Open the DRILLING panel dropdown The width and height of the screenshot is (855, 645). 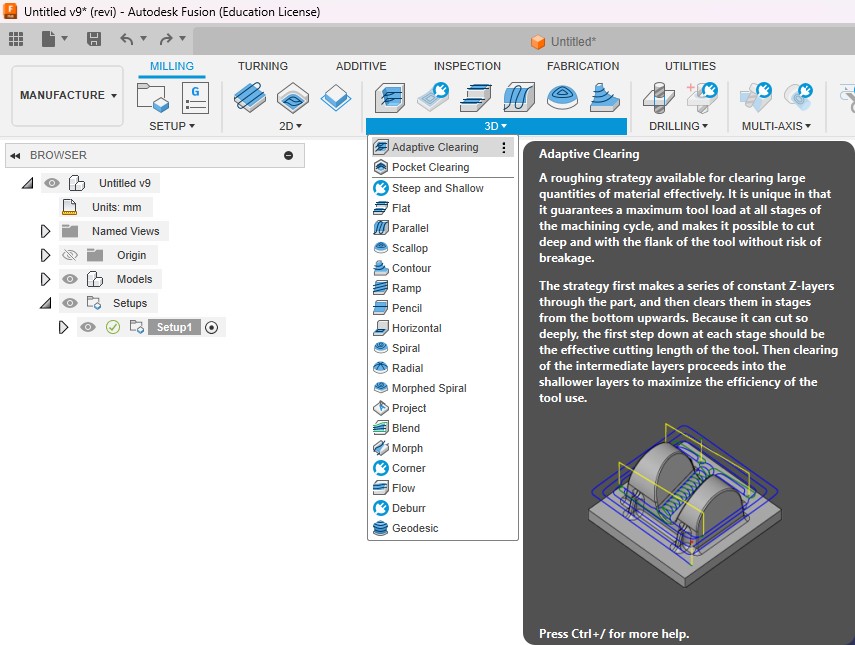pyautogui.click(x=678, y=126)
